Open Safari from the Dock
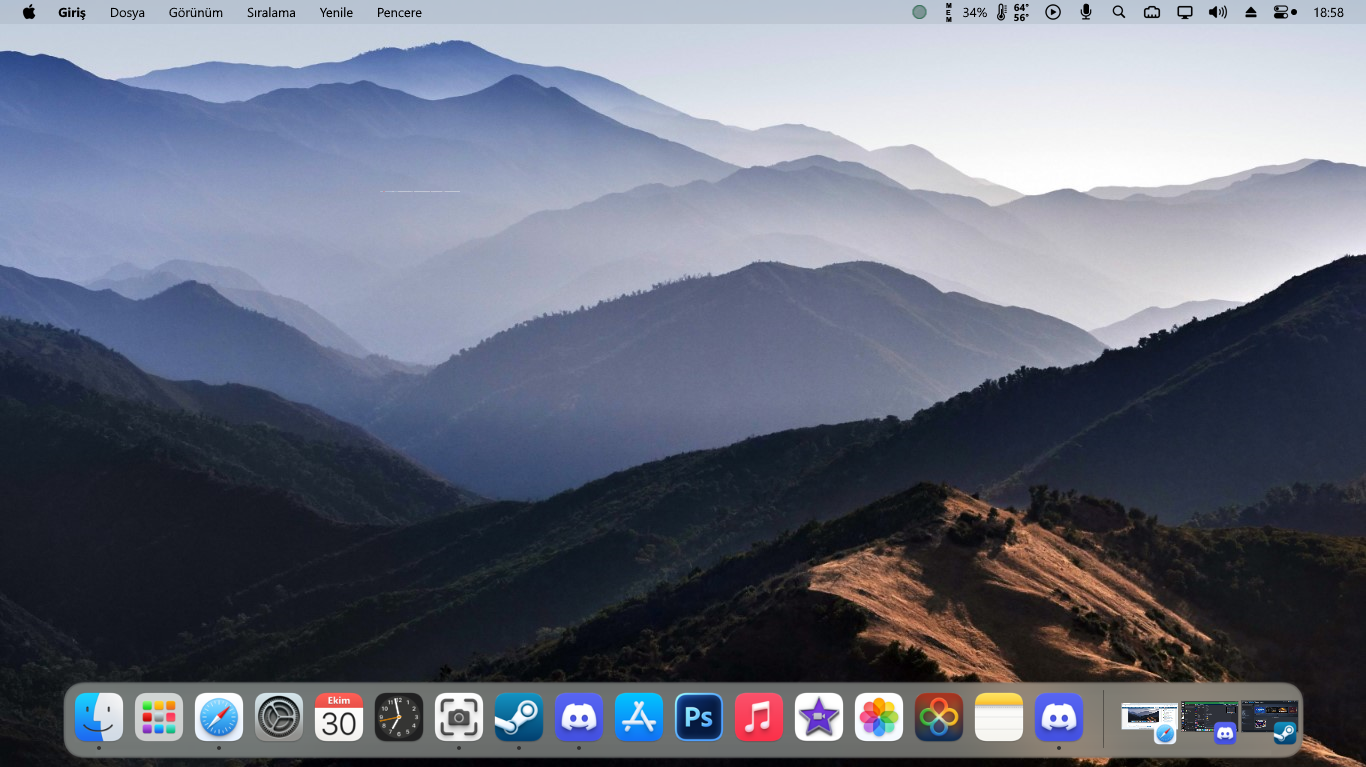The image size is (1366, 767). 218,717
